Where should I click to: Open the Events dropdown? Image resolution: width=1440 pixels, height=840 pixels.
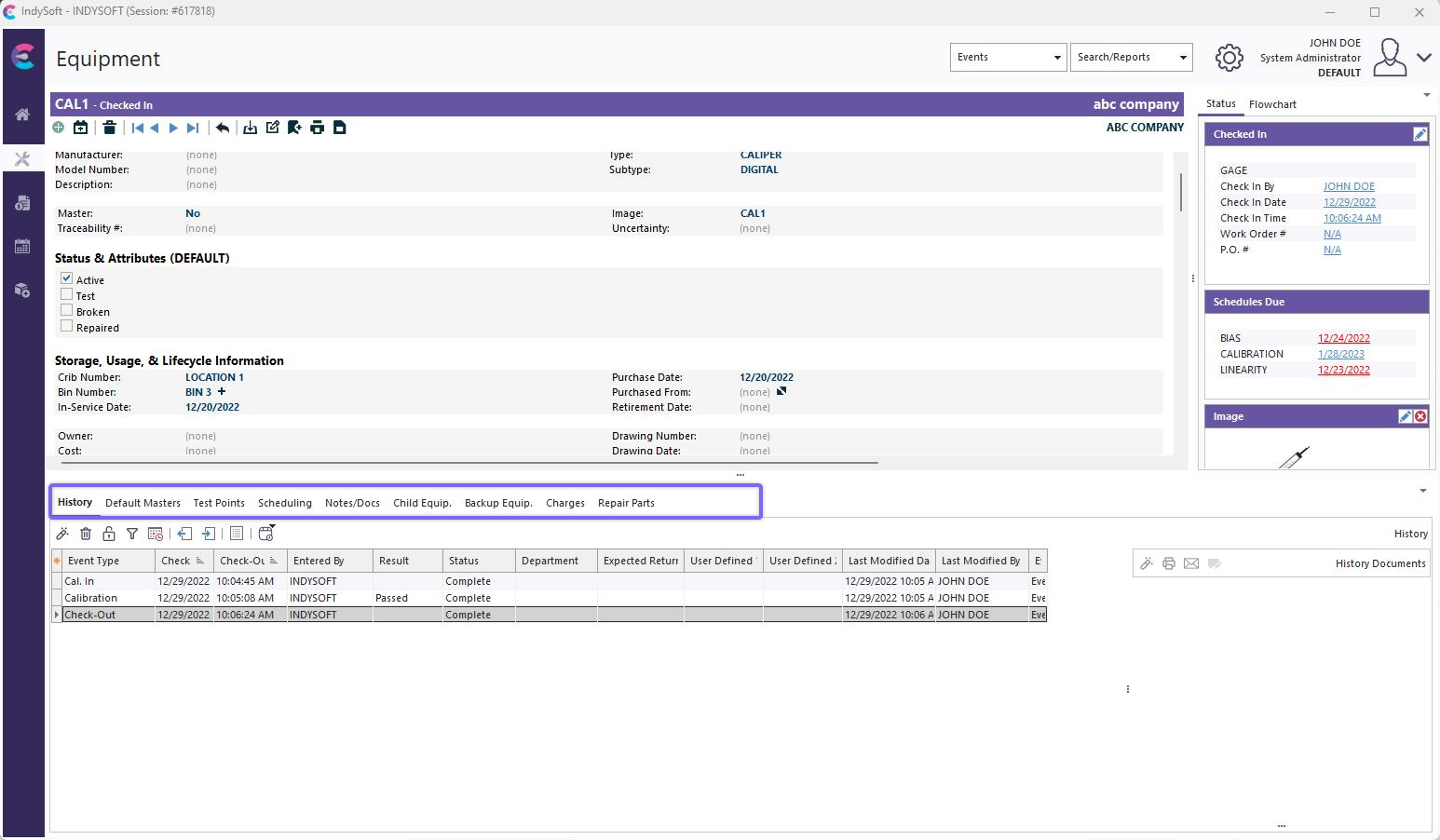coord(1008,57)
